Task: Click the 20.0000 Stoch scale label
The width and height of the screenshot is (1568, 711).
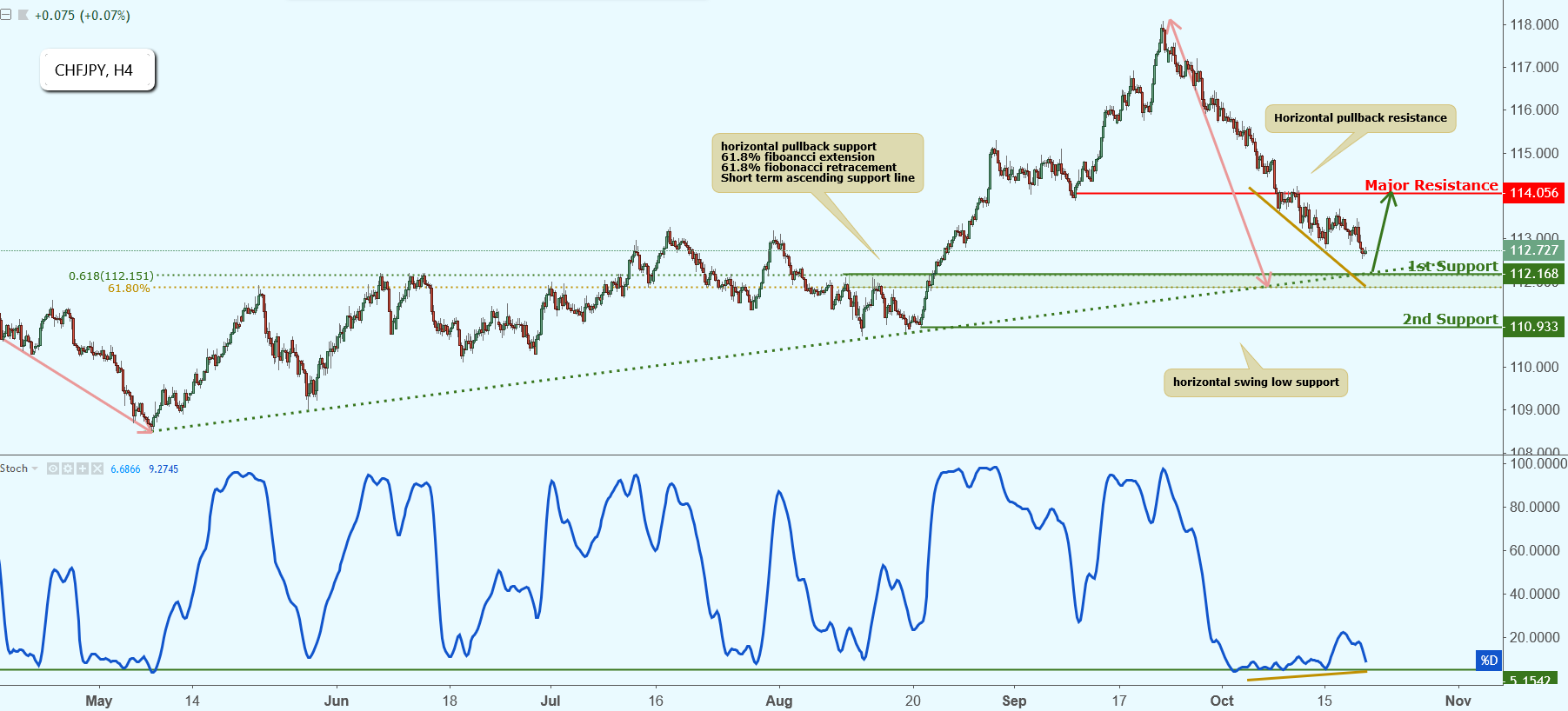Action: pyautogui.click(x=1534, y=637)
